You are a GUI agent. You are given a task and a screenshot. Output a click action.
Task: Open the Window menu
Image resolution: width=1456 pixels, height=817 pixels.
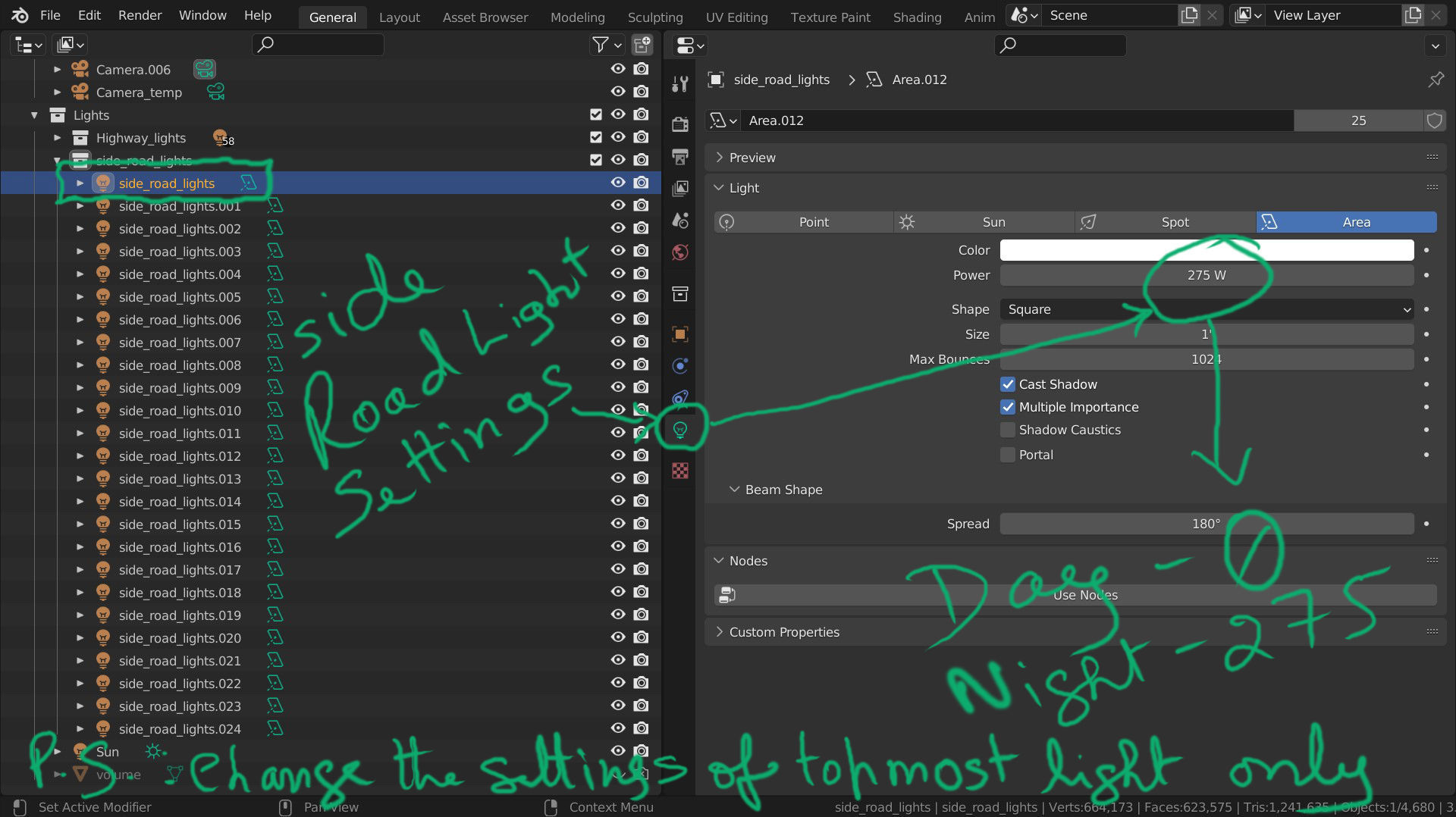tap(202, 15)
